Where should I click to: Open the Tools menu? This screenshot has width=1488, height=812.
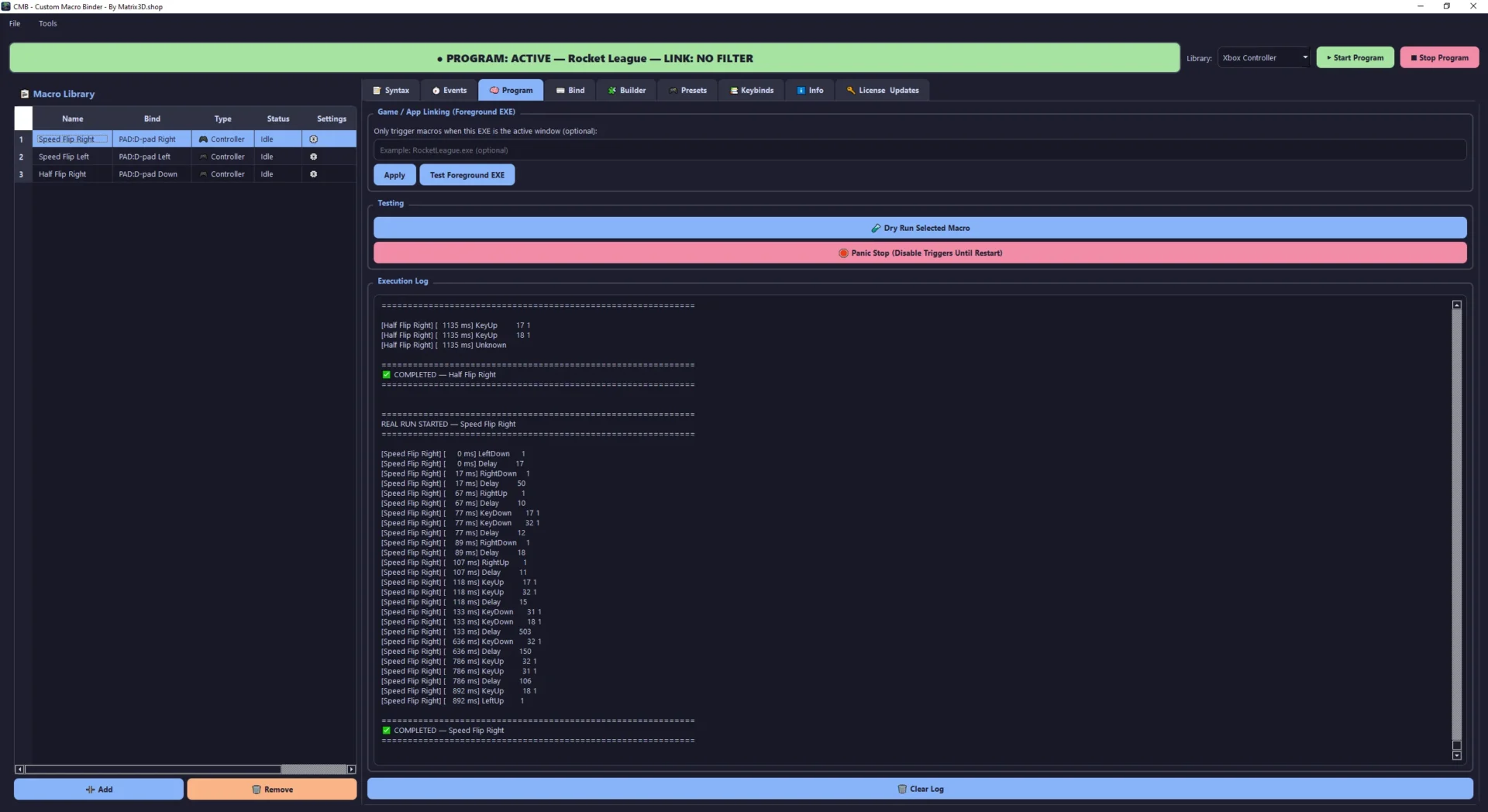[48, 23]
